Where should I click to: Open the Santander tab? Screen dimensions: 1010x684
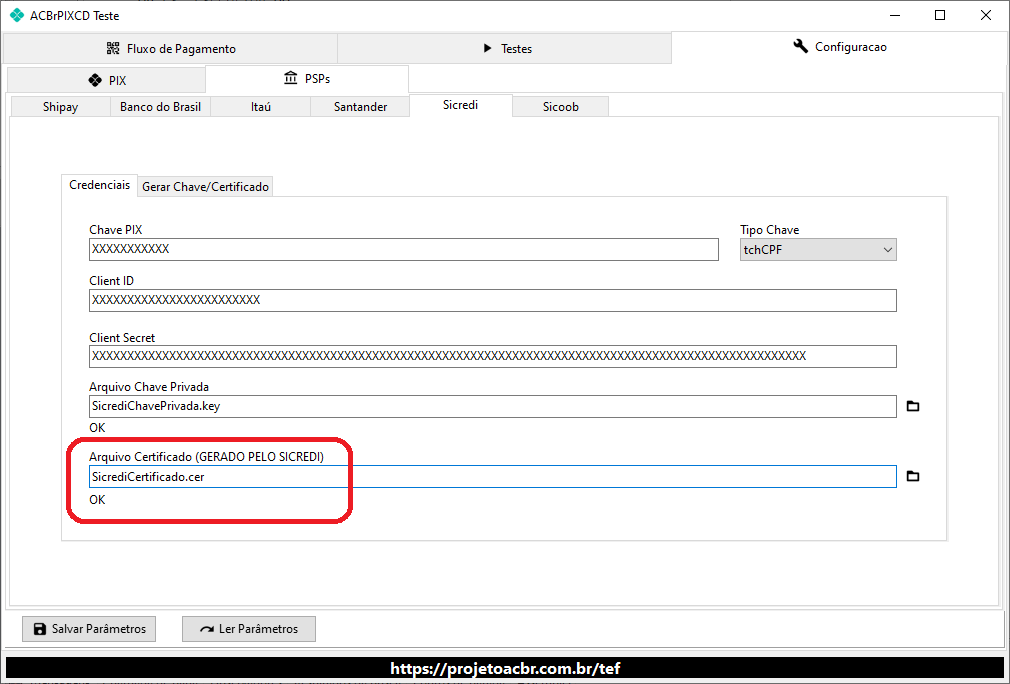click(360, 107)
